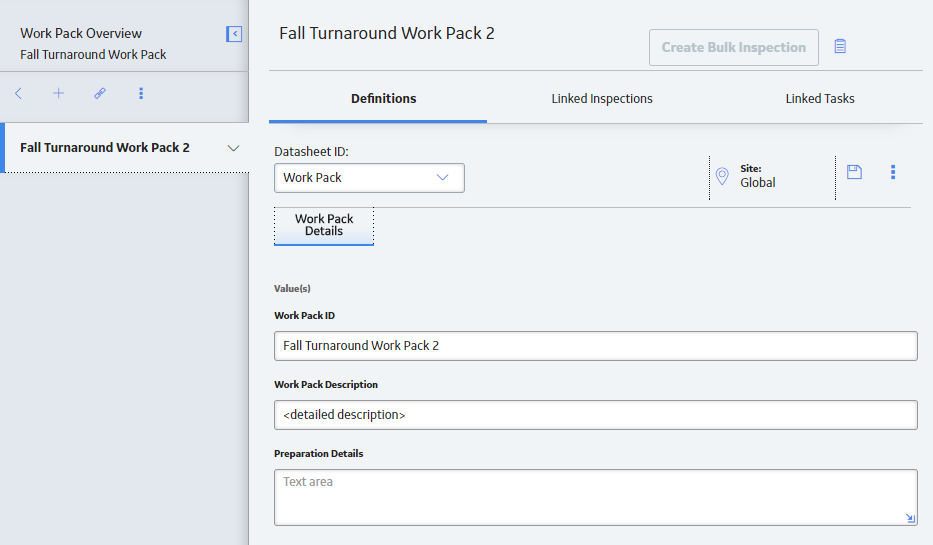
Task: Select the Work Pack Details section tab
Action: pos(324,225)
